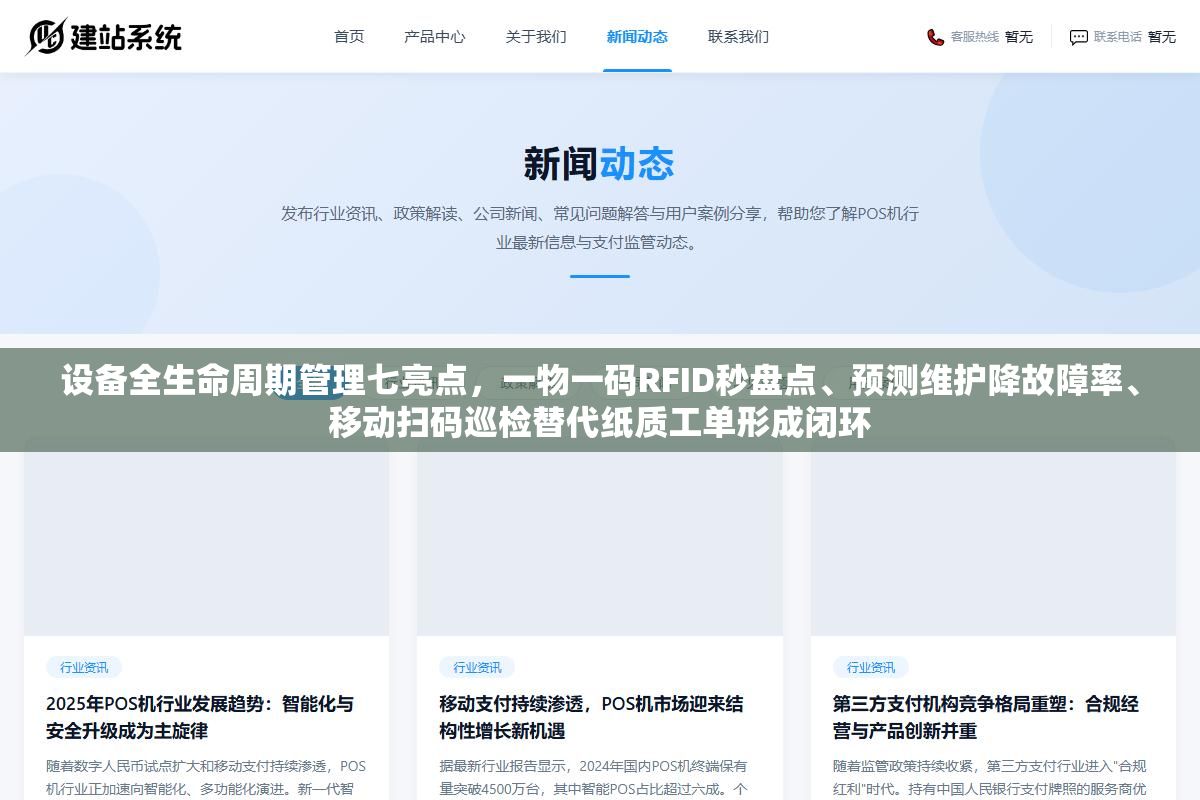Open the 产品中心 menu item
The width and height of the screenshot is (1200, 800).
(x=435, y=37)
